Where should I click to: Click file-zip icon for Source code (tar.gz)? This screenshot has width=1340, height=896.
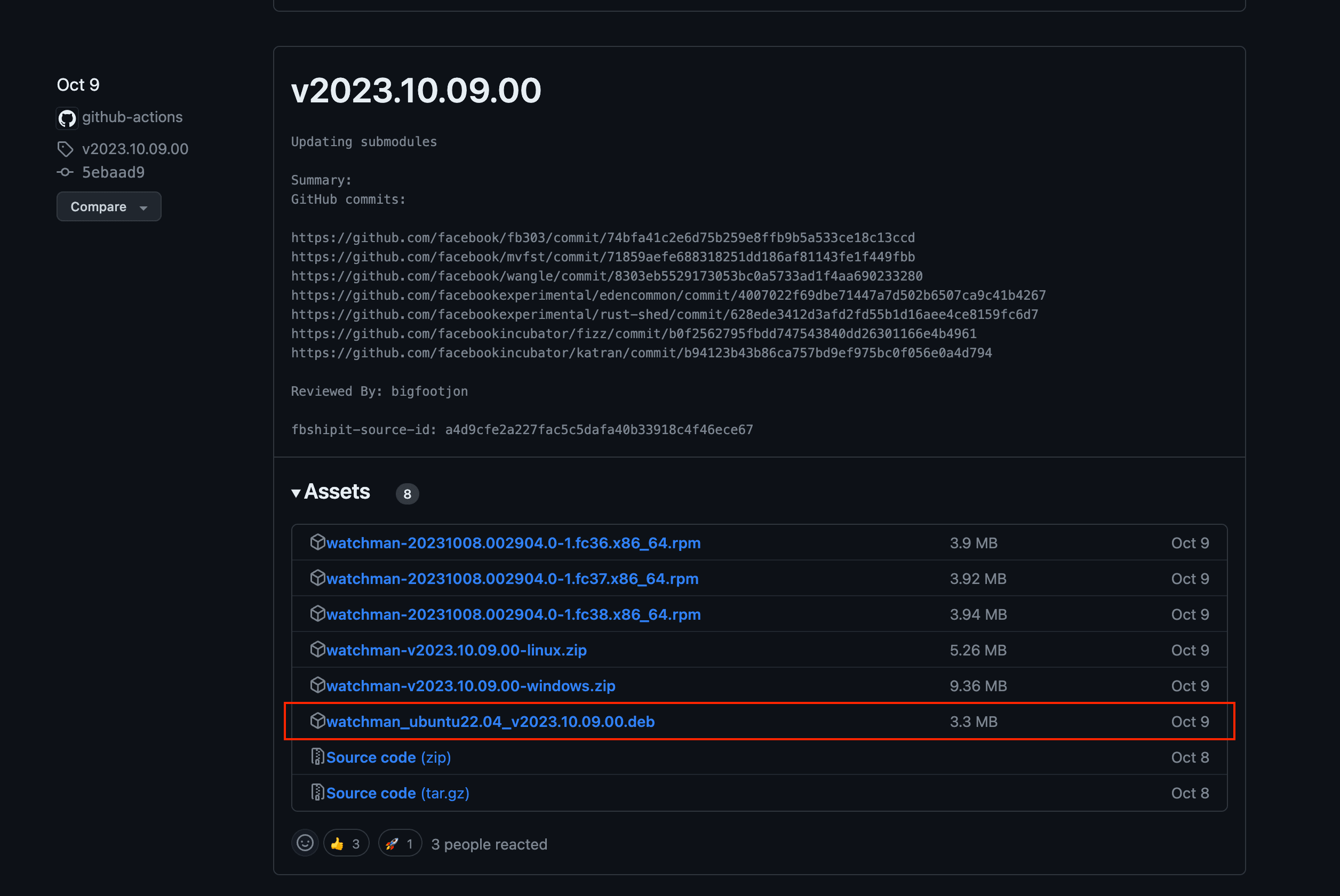click(x=317, y=792)
